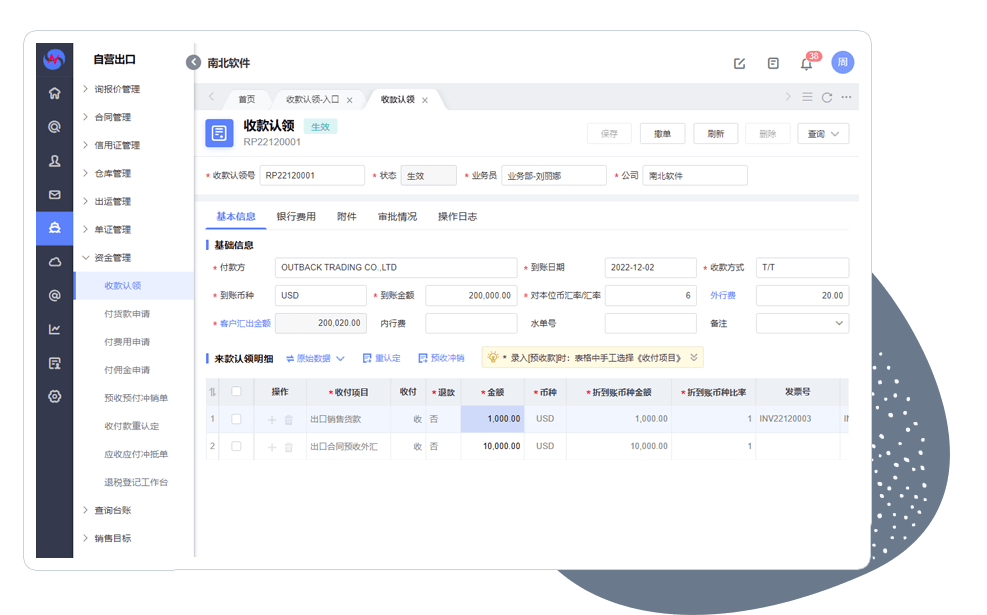Click the 刷新 button
This screenshot has height=615, width=987.
click(715, 134)
